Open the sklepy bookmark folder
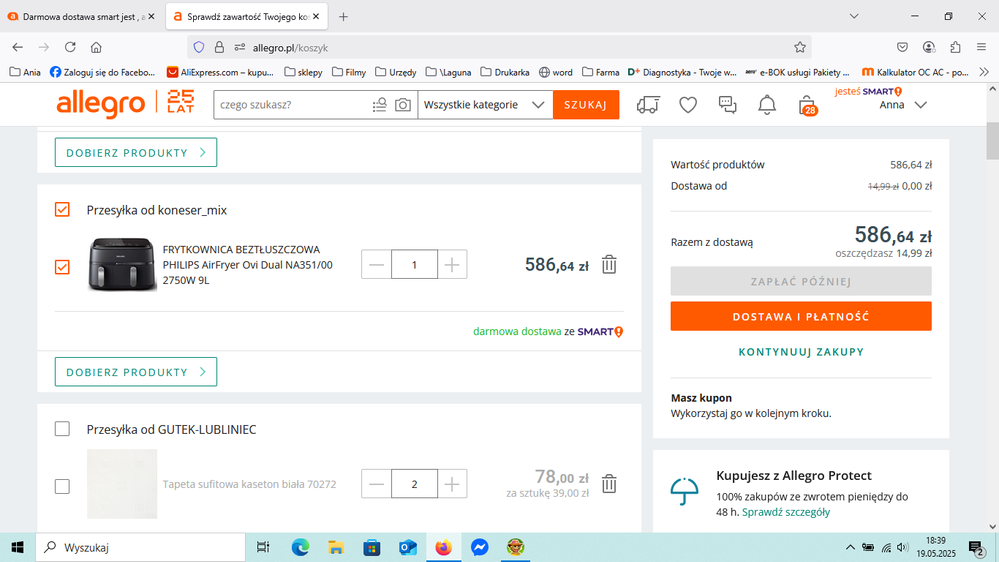The image size is (999, 562). point(303,72)
